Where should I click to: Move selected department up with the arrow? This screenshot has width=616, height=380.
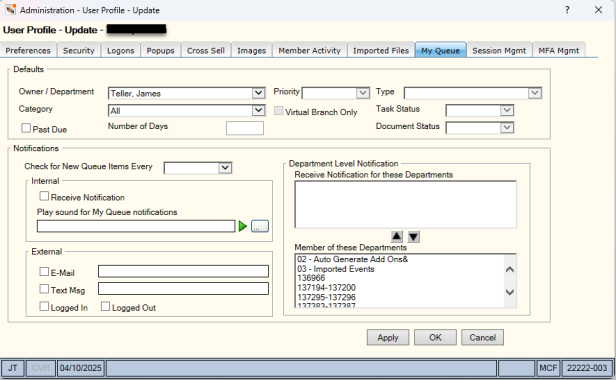[x=396, y=236]
